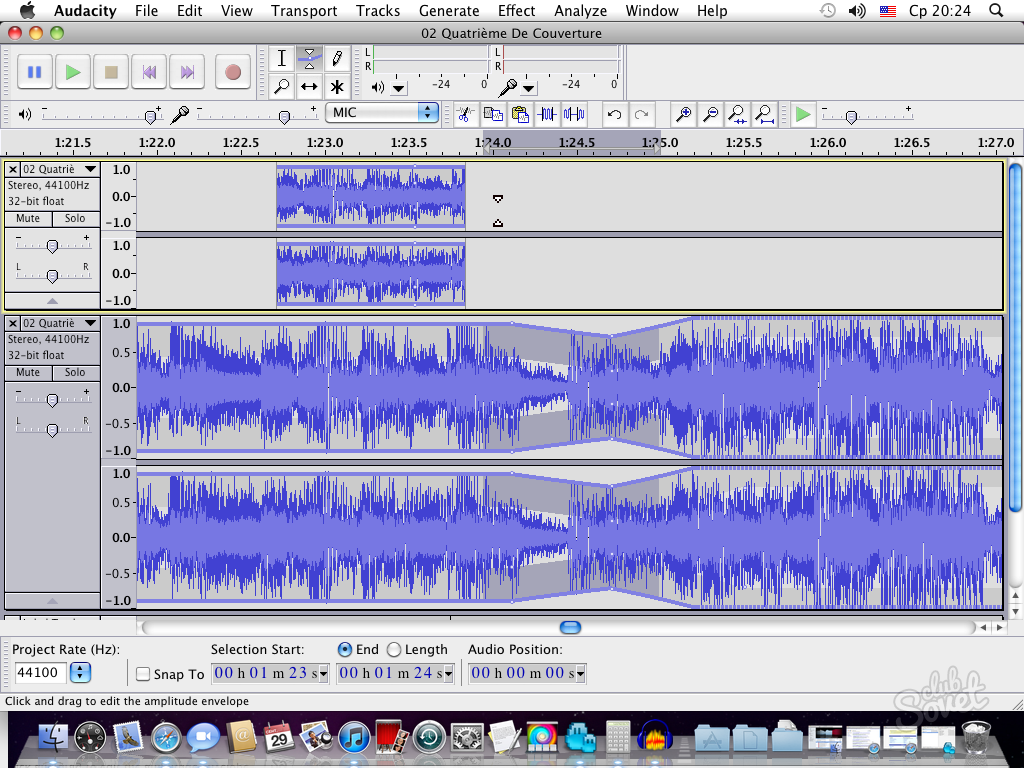Click the Silence audio icon
This screenshot has width=1024, height=768.
[x=574, y=115]
